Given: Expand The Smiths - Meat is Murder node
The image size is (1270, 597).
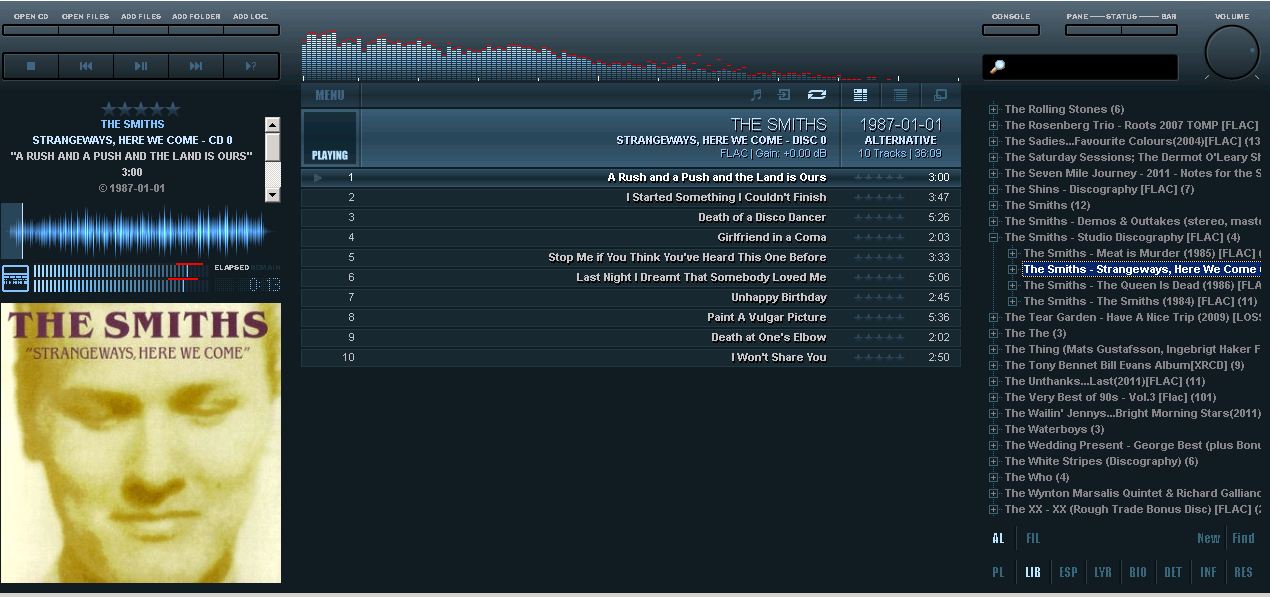Looking at the screenshot, I should 1013,254.
